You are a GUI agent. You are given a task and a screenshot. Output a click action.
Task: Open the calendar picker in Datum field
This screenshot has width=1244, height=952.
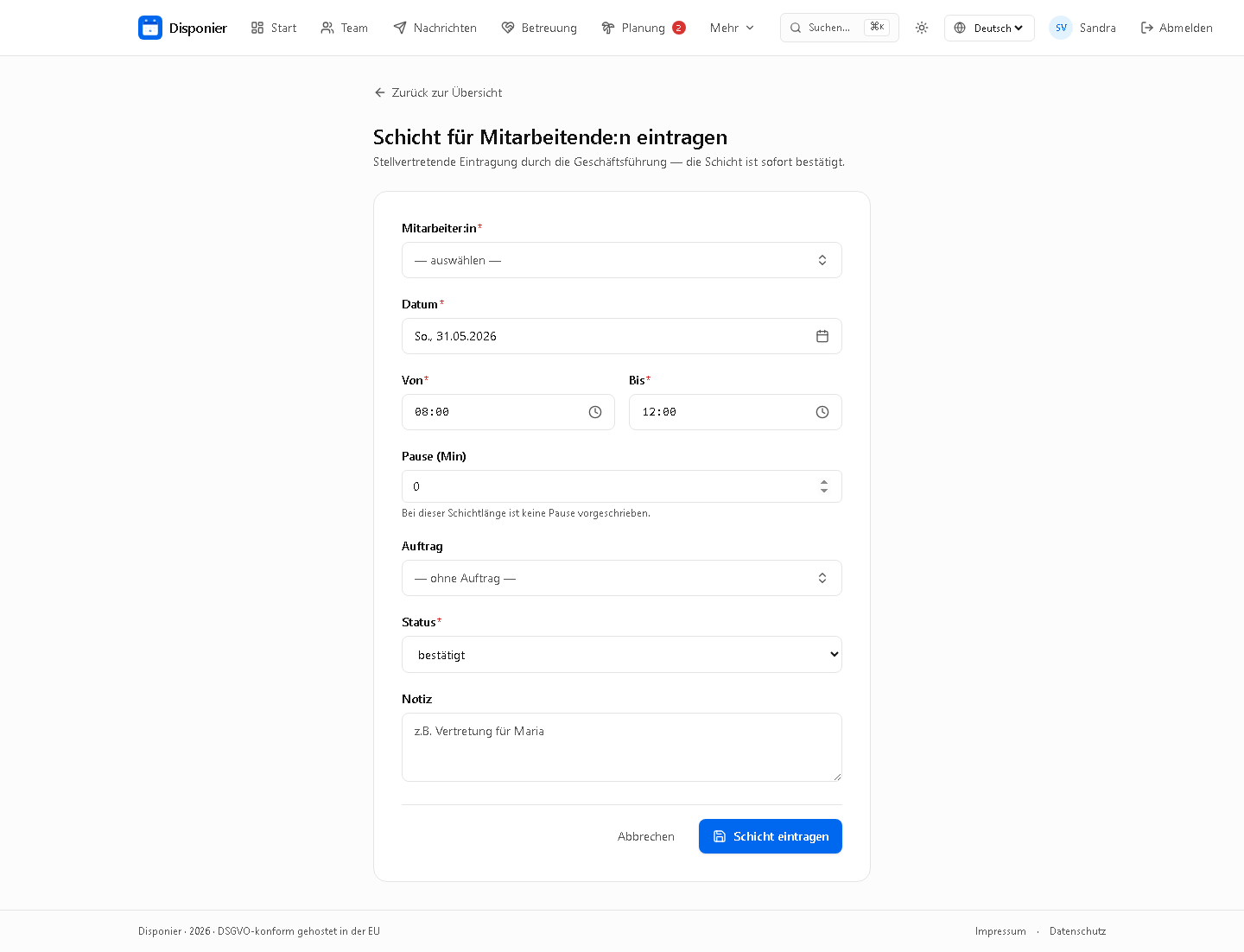click(822, 336)
